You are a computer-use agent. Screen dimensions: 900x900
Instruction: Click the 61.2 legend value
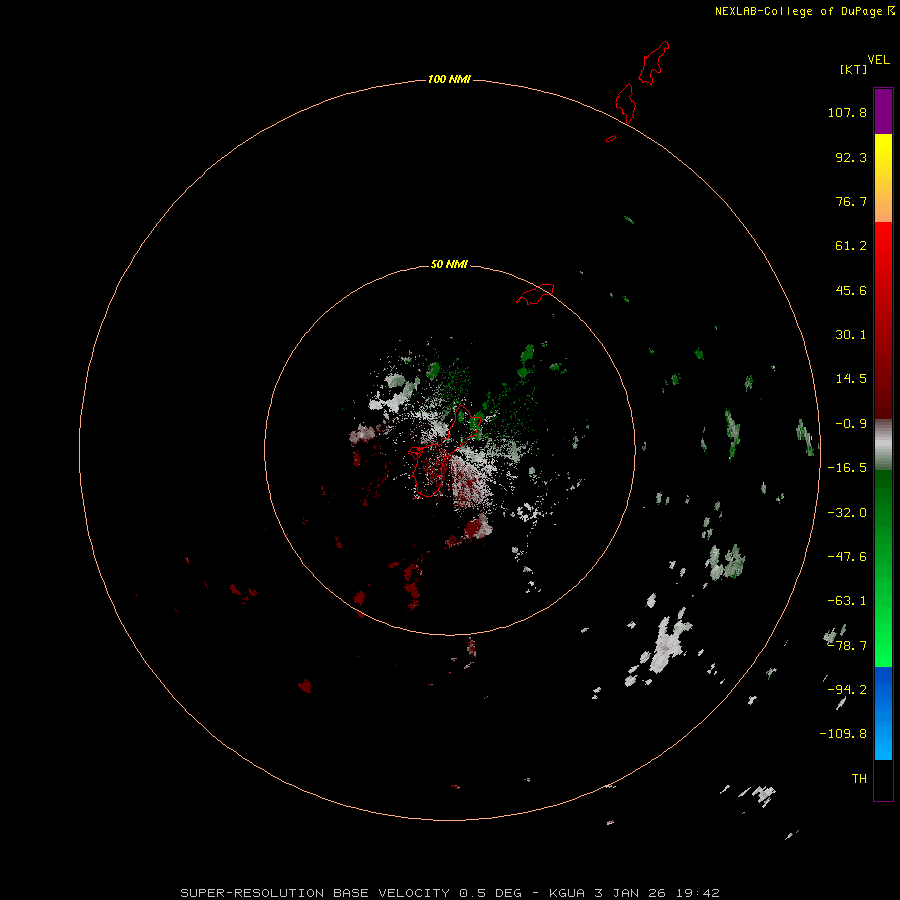[x=851, y=246]
